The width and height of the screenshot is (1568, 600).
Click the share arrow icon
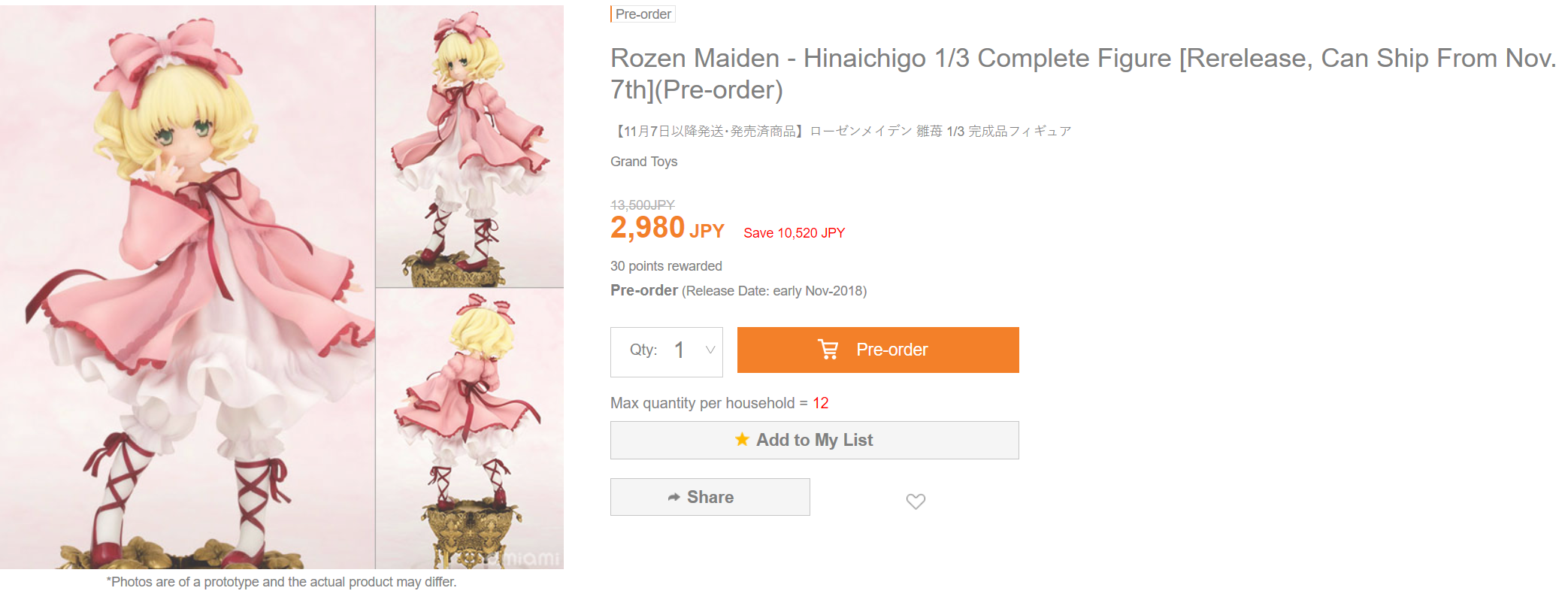click(674, 497)
